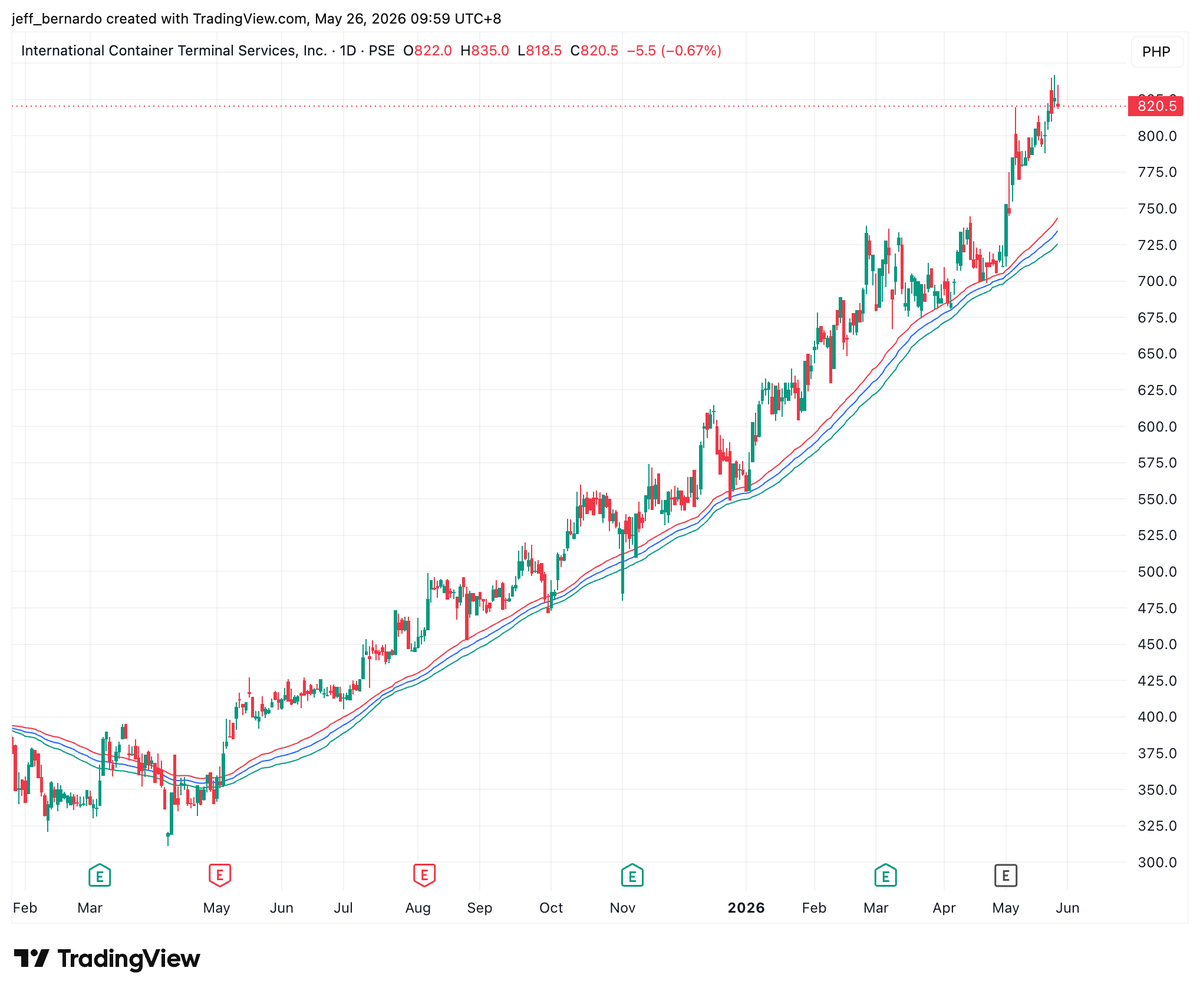
Task: Click the green earnings marker above Nov
Action: (x=631, y=876)
